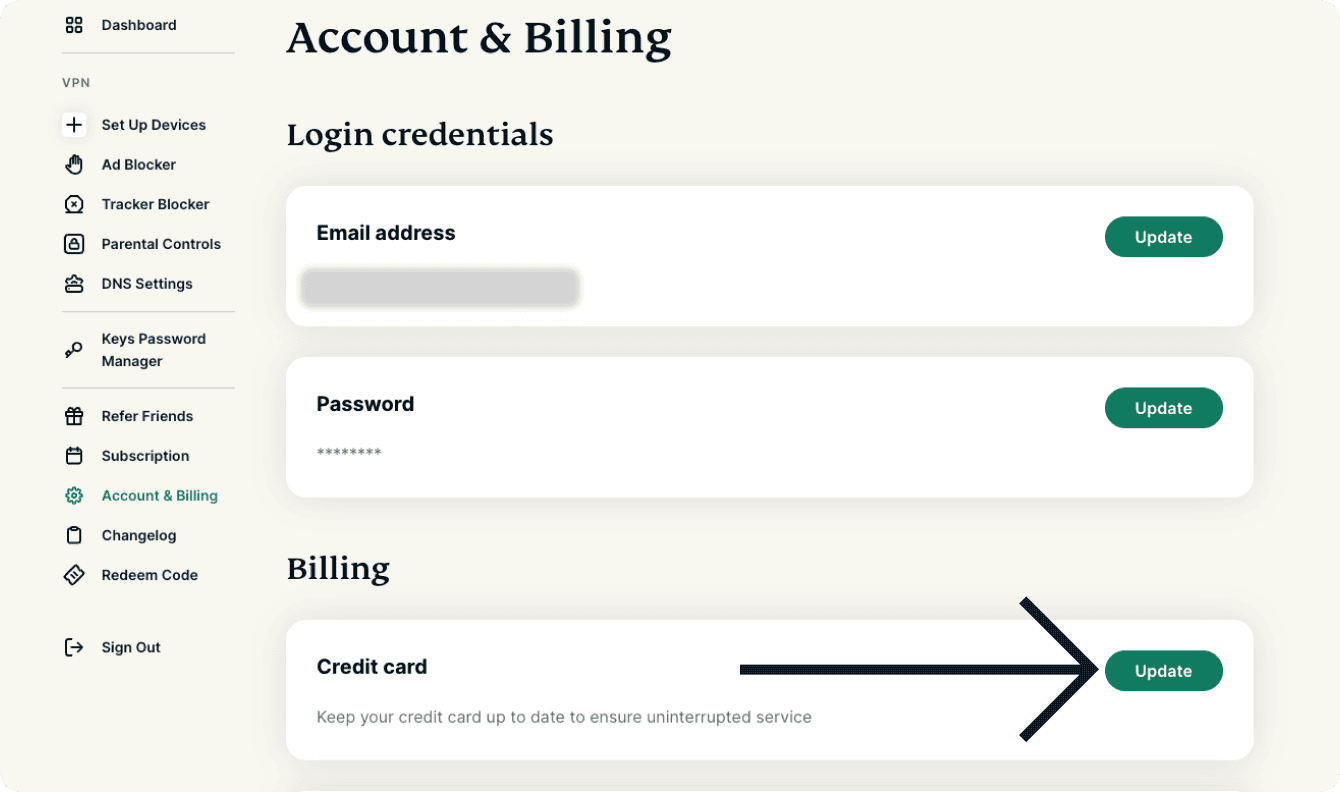Click the Sign Out arrow icon
The height and width of the screenshot is (792, 1340).
pyautogui.click(x=74, y=647)
